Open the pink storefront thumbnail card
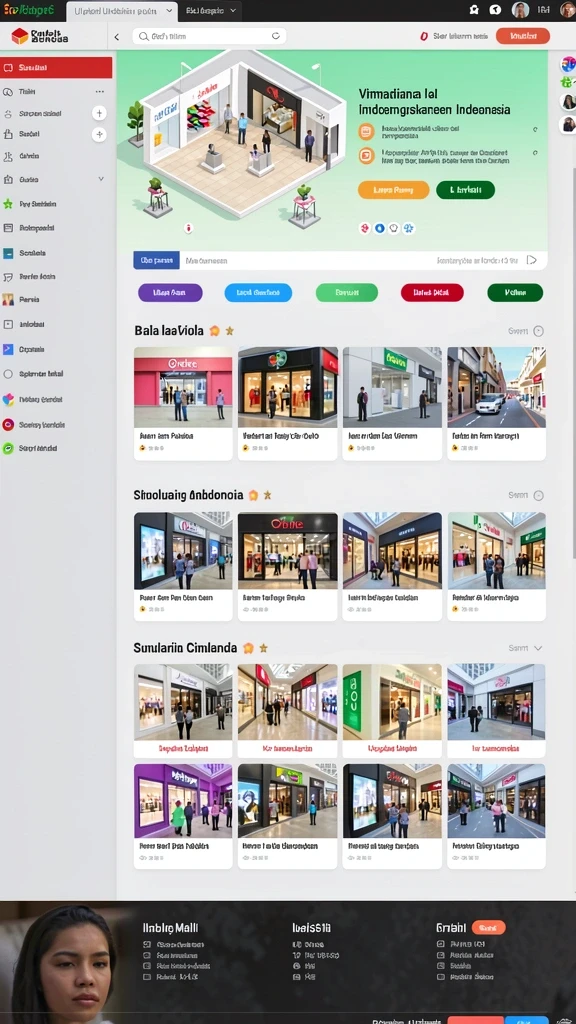Screen dimensions: 576x1024 (183, 403)
